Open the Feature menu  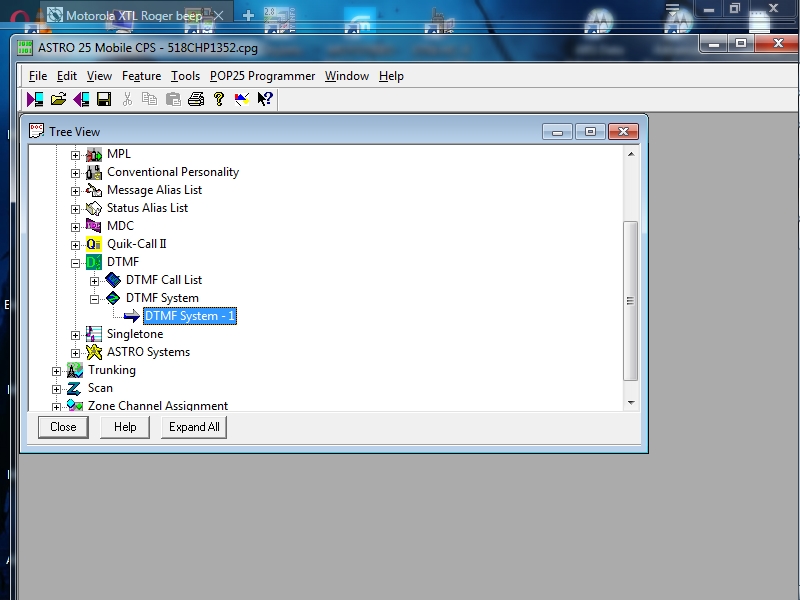pos(141,76)
